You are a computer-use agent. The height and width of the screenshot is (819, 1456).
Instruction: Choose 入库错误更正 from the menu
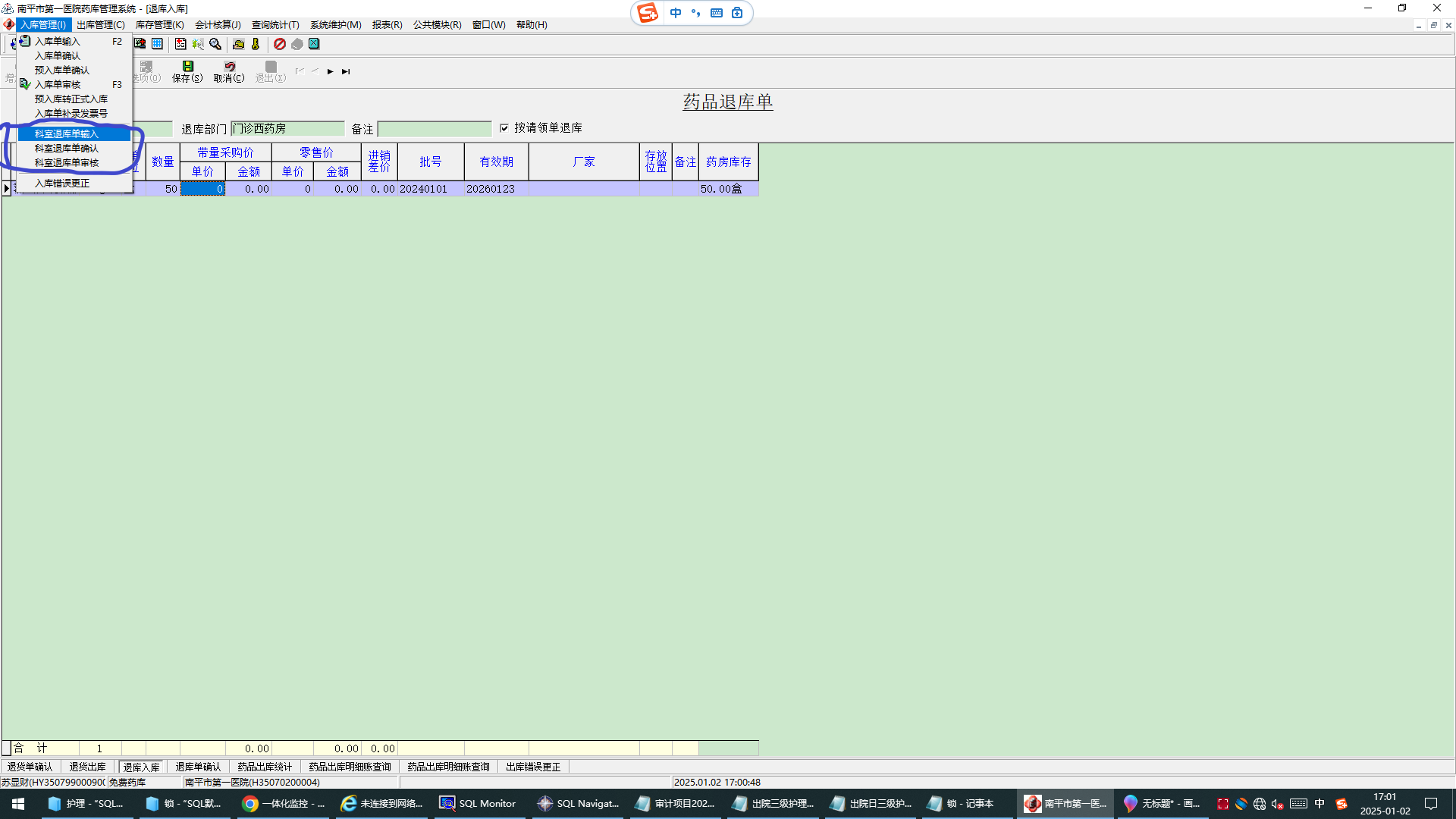pos(62,183)
